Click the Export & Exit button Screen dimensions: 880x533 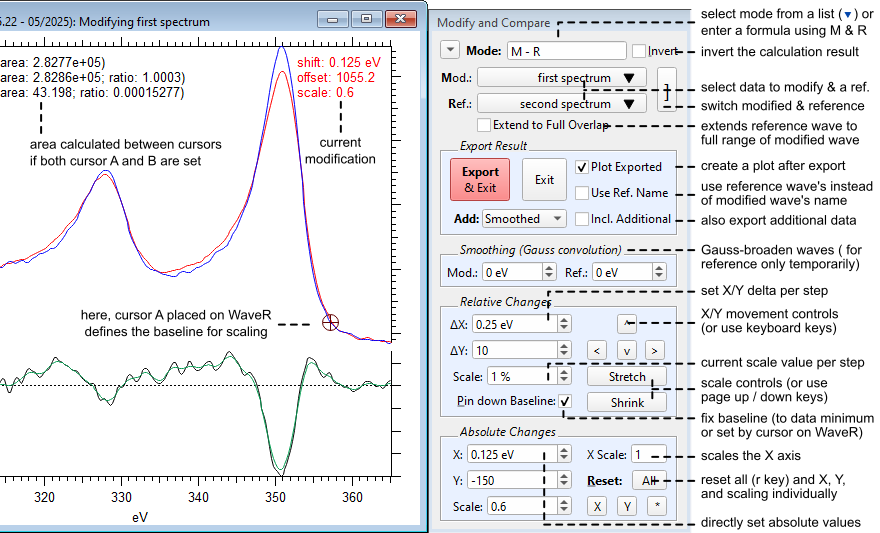tap(480, 180)
